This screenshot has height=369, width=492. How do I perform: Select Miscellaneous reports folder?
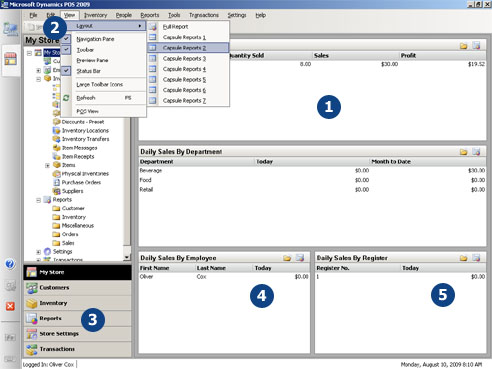78,226
